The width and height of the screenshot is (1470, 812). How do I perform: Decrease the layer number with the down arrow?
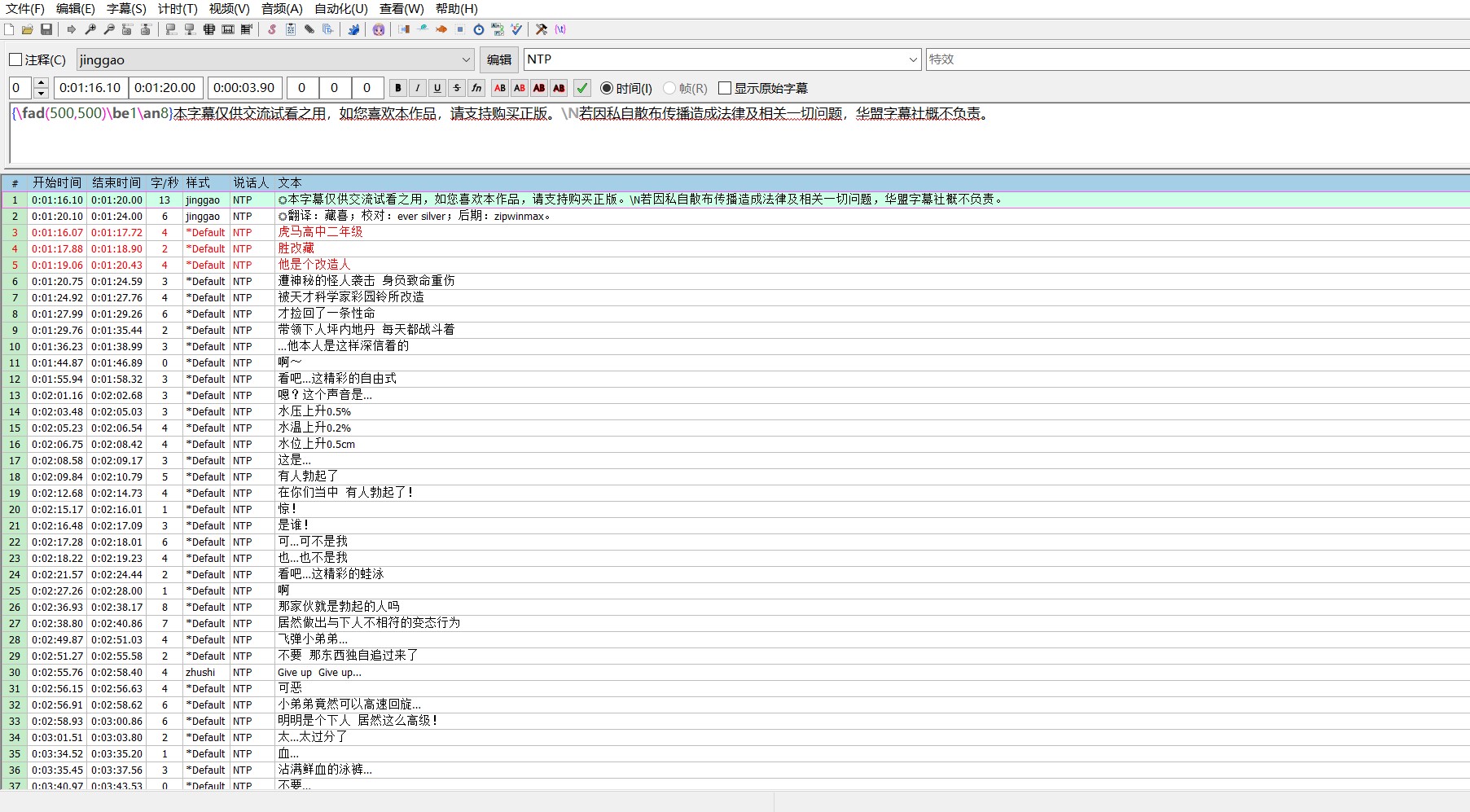click(x=42, y=93)
